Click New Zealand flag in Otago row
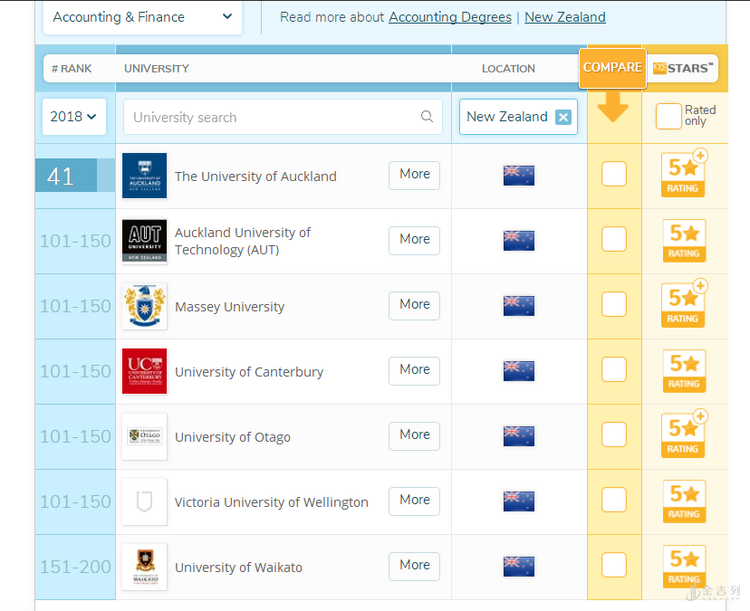The height and width of the screenshot is (611, 750). 519,436
